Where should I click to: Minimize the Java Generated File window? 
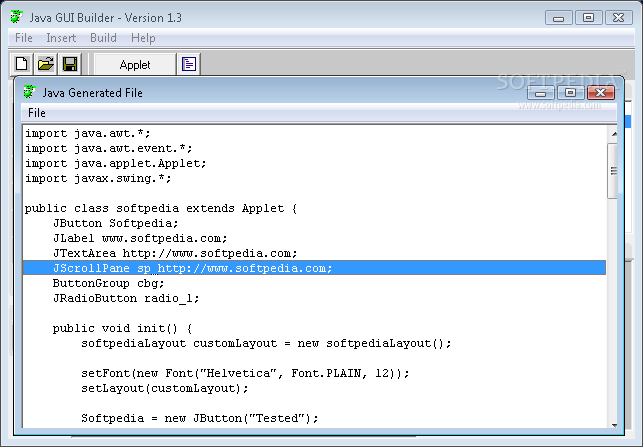pos(540,93)
